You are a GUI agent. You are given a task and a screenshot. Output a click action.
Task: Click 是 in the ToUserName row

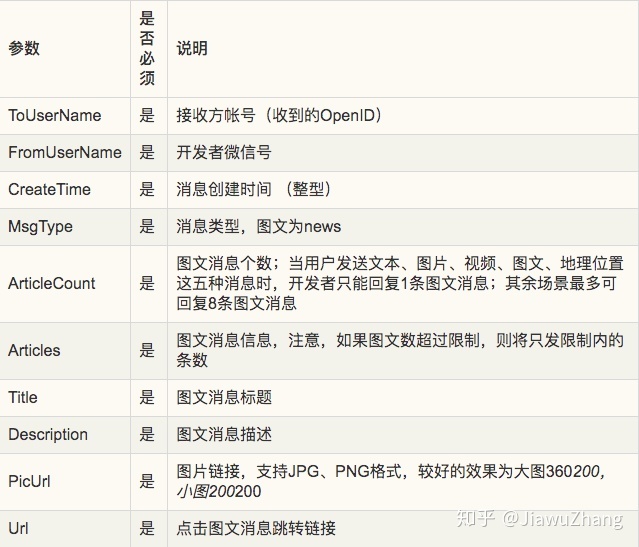click(x=147, y=116)
